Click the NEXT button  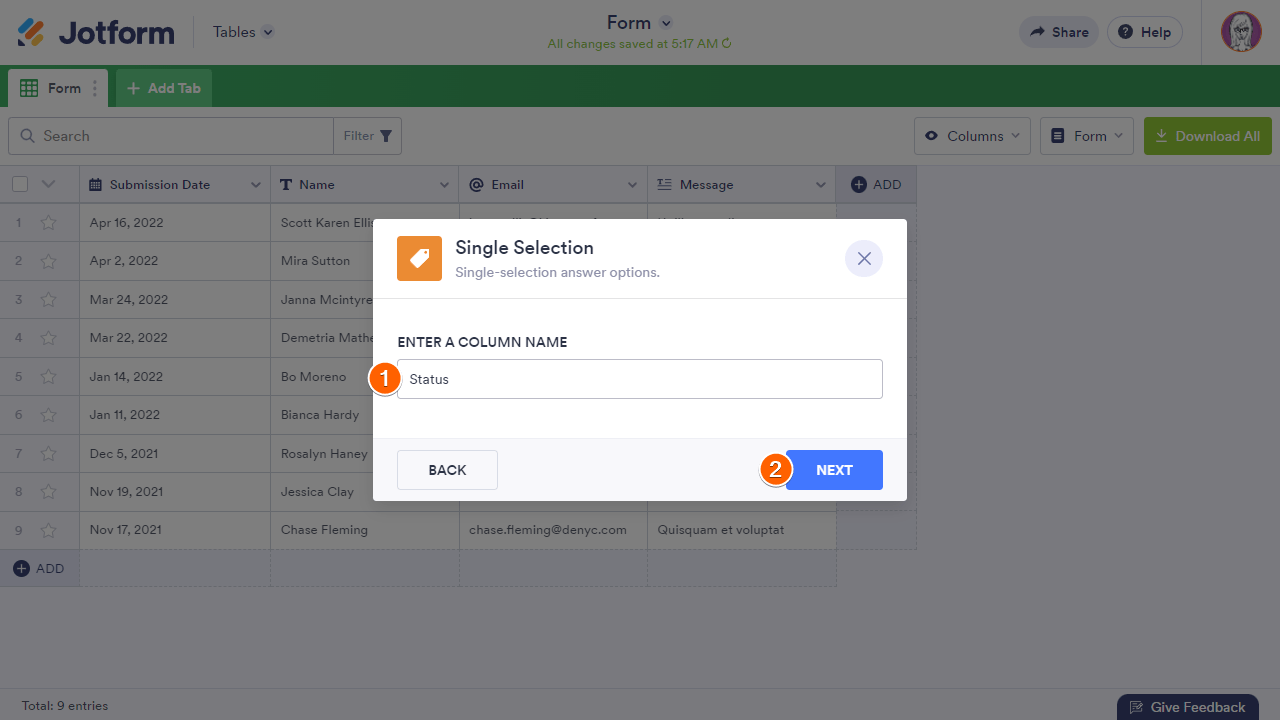point(834,470)
